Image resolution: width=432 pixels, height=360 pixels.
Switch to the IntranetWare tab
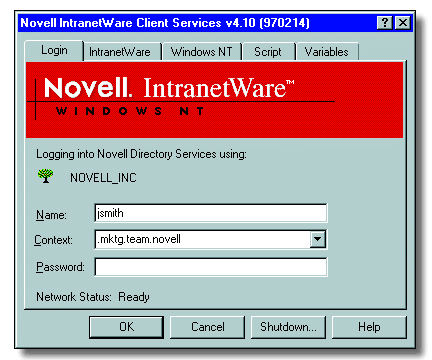(120, 52)
